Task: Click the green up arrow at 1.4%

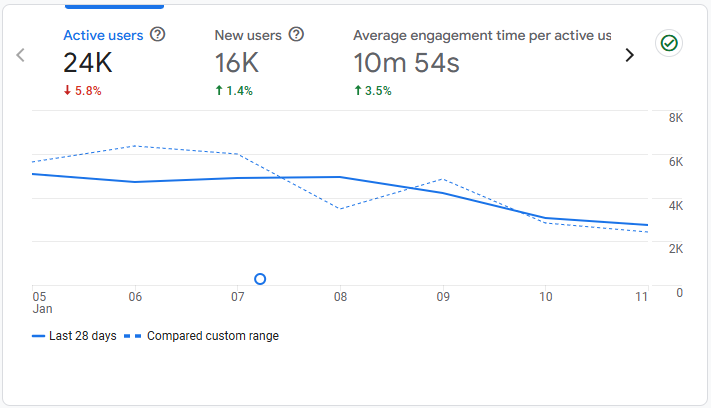Action: coord(219,91)
